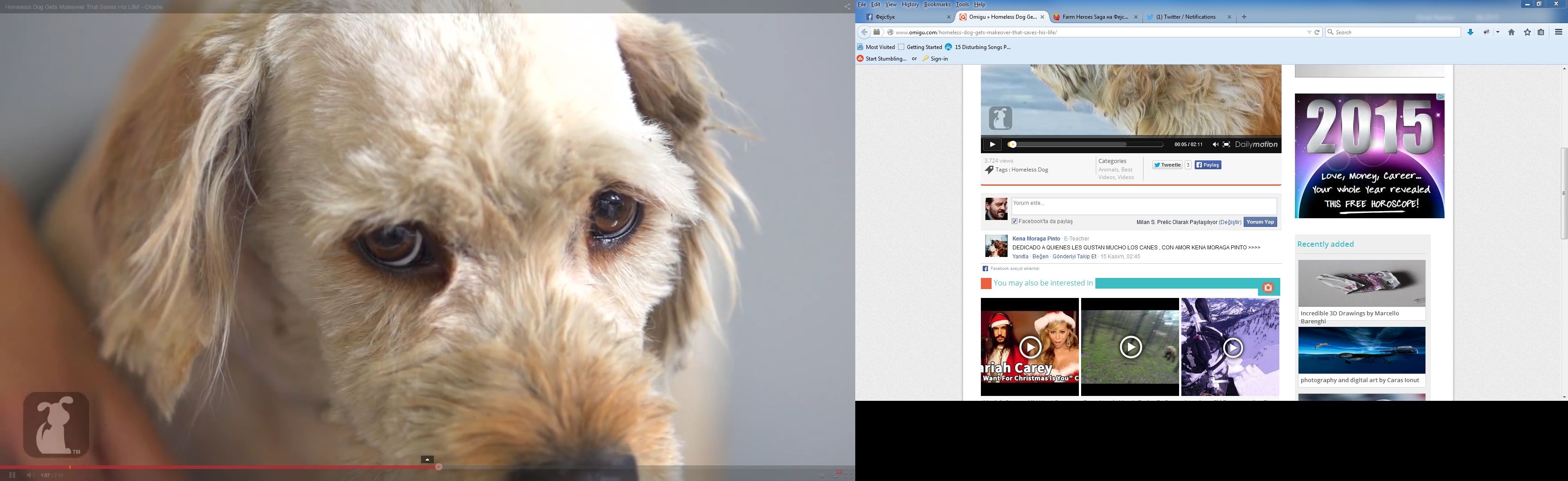Click the Yorum Yap button

(1259, 222)
